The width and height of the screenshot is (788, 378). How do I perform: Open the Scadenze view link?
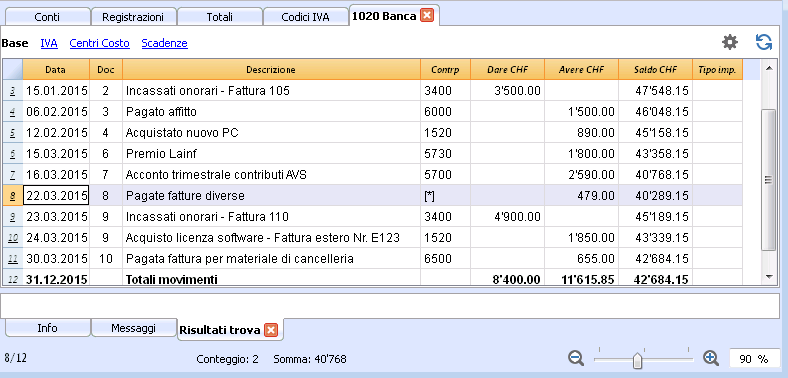[x=164, y=43]
